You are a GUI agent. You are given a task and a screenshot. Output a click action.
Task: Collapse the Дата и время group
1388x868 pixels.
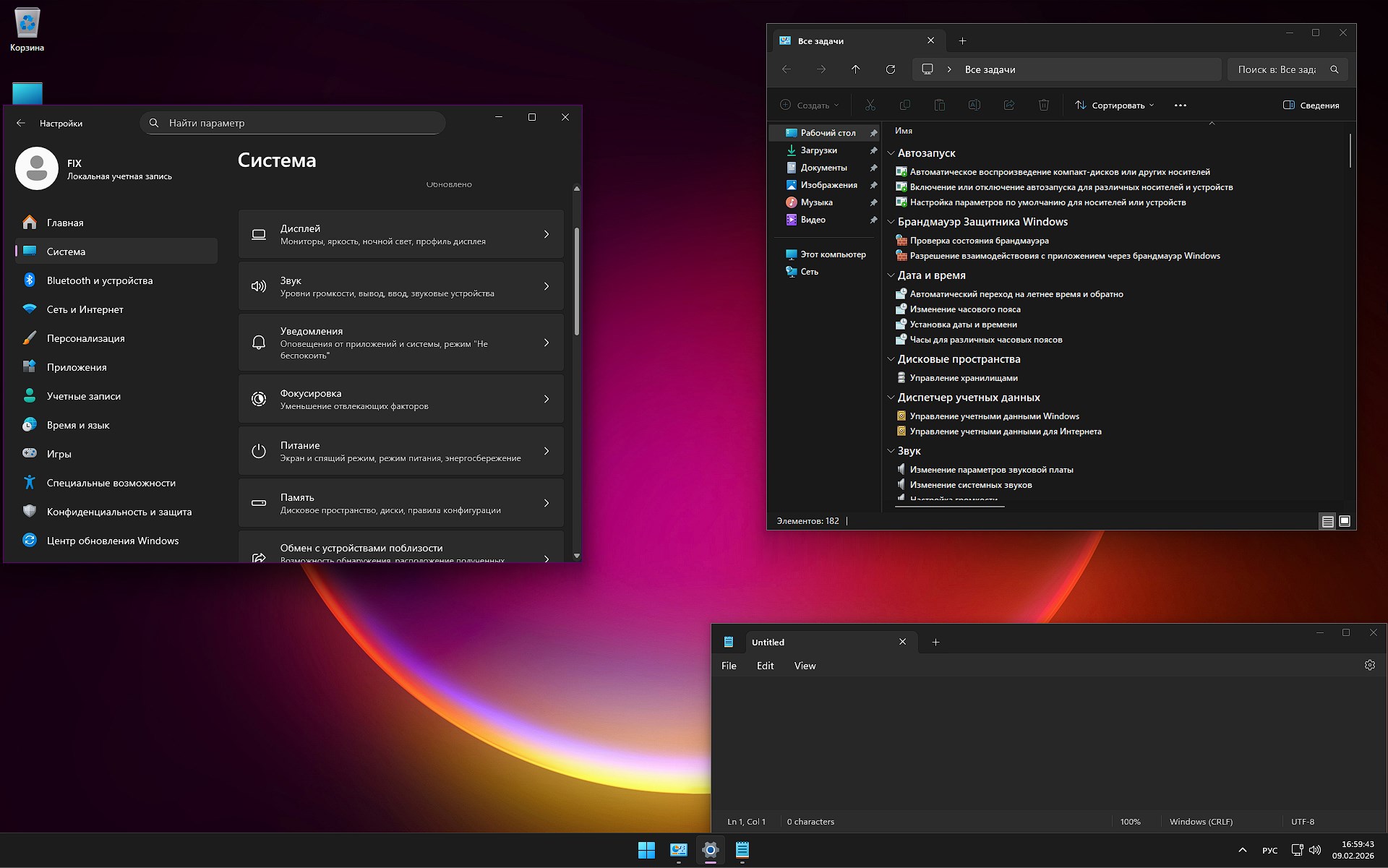point(891,275)
